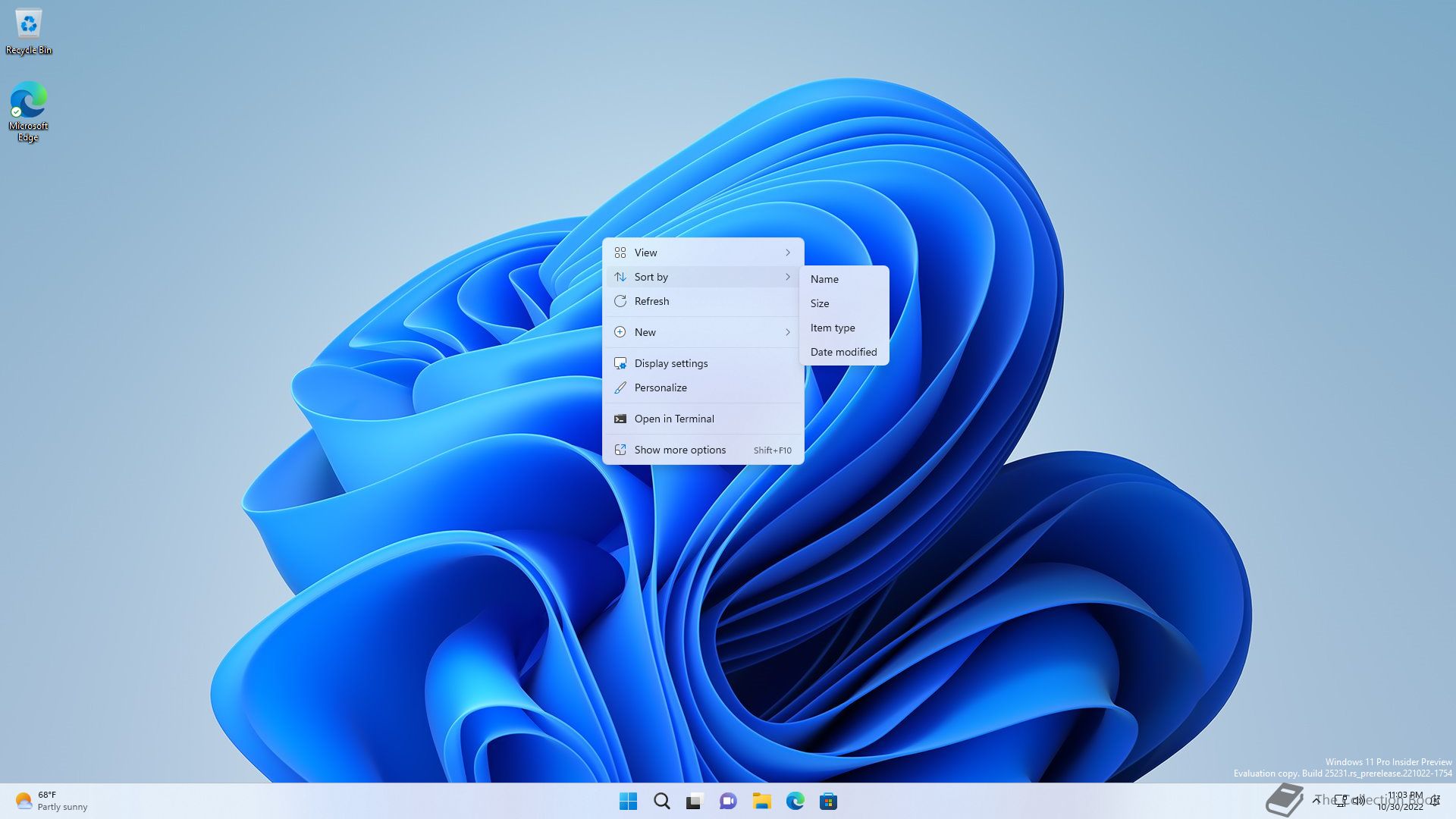Click Show more options entry

point(703,450)
